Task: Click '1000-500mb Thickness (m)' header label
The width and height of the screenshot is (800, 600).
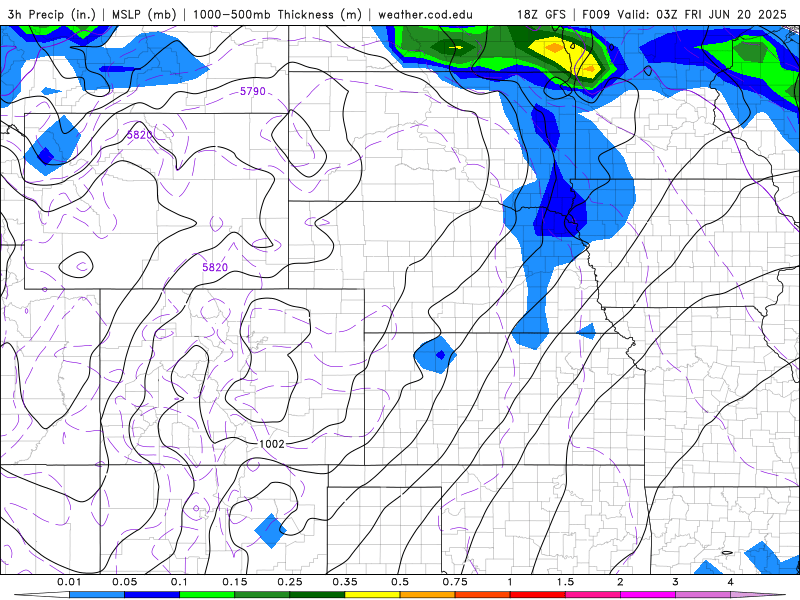Action: [x=277, y=14]
